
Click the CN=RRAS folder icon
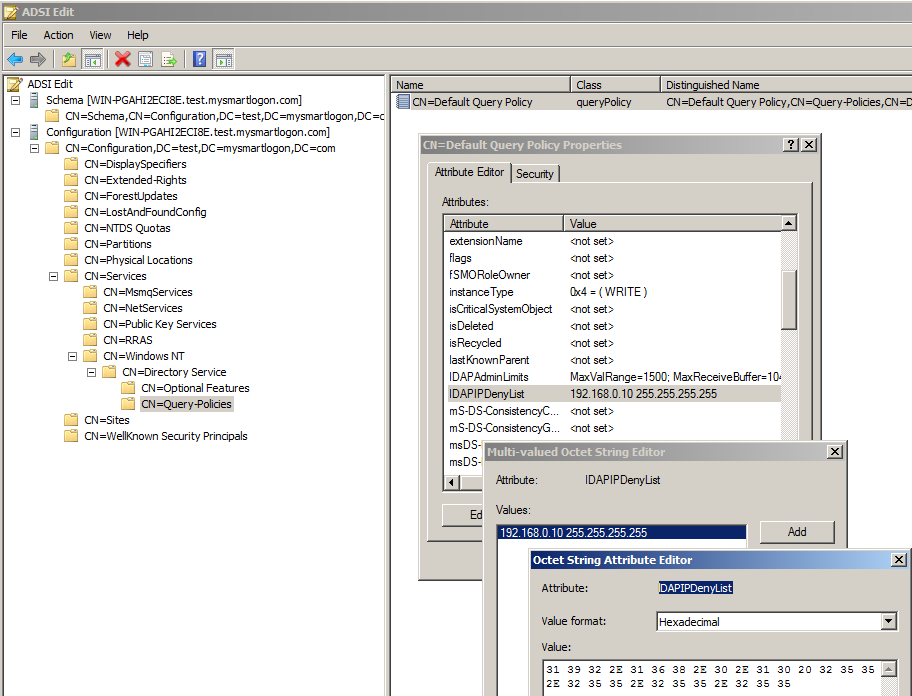click(x=90, y=340)
